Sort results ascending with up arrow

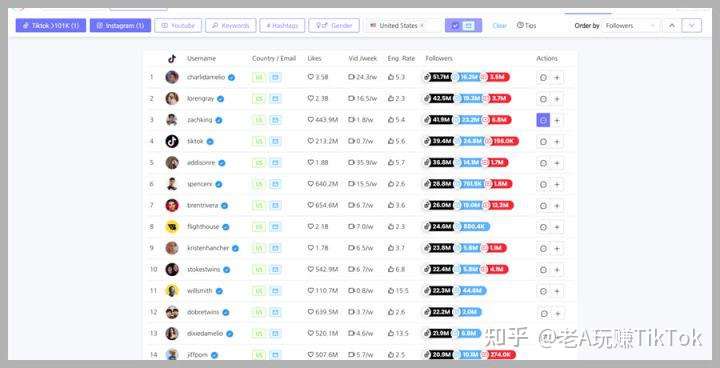pyautogui.click(x=672, y=26)
